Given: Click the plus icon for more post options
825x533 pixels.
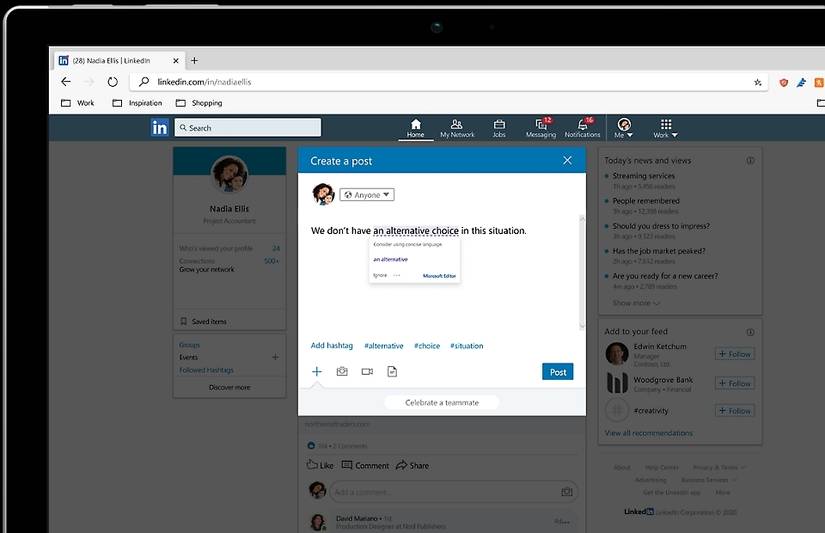Looking at the screenshot, I should (317, 371).
